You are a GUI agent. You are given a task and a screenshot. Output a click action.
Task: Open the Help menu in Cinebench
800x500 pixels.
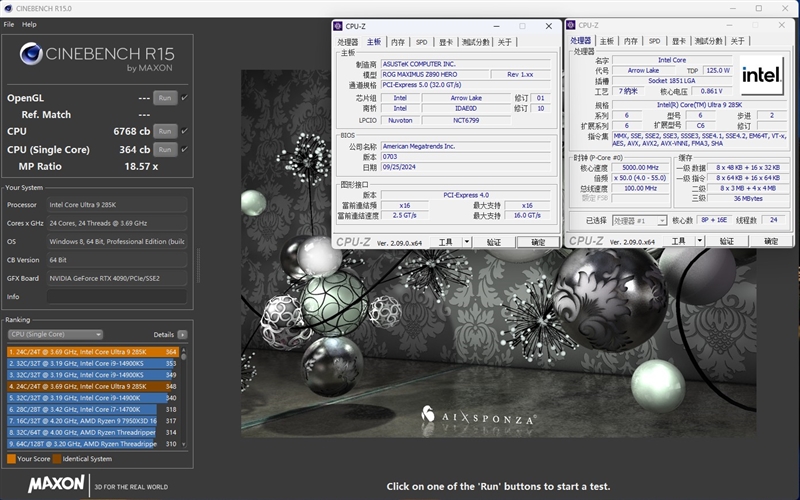29,24
